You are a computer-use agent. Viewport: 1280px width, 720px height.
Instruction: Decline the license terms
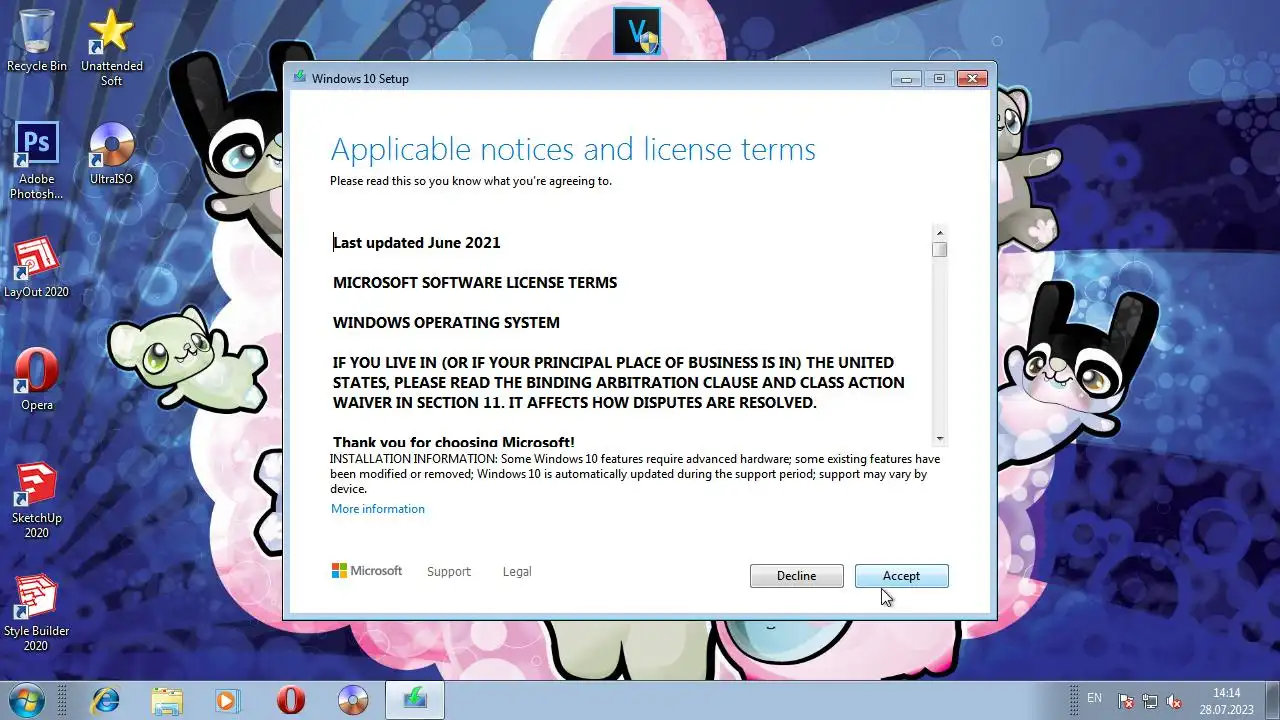pos(797,576)
